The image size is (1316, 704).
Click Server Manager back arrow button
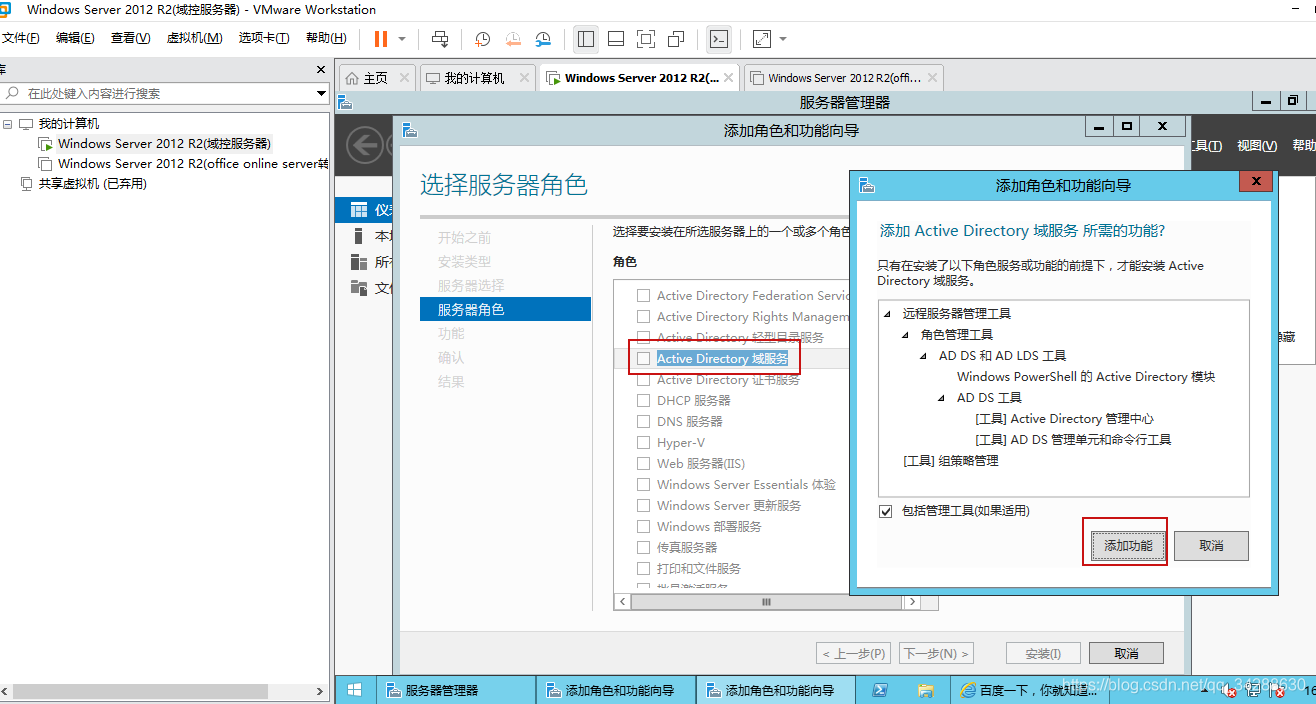[x=364, y=146]
